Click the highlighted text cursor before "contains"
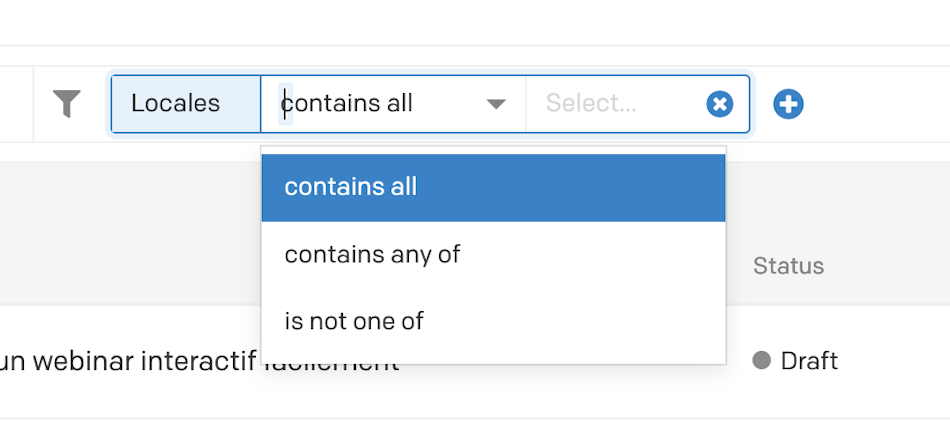 pos(285,104)
